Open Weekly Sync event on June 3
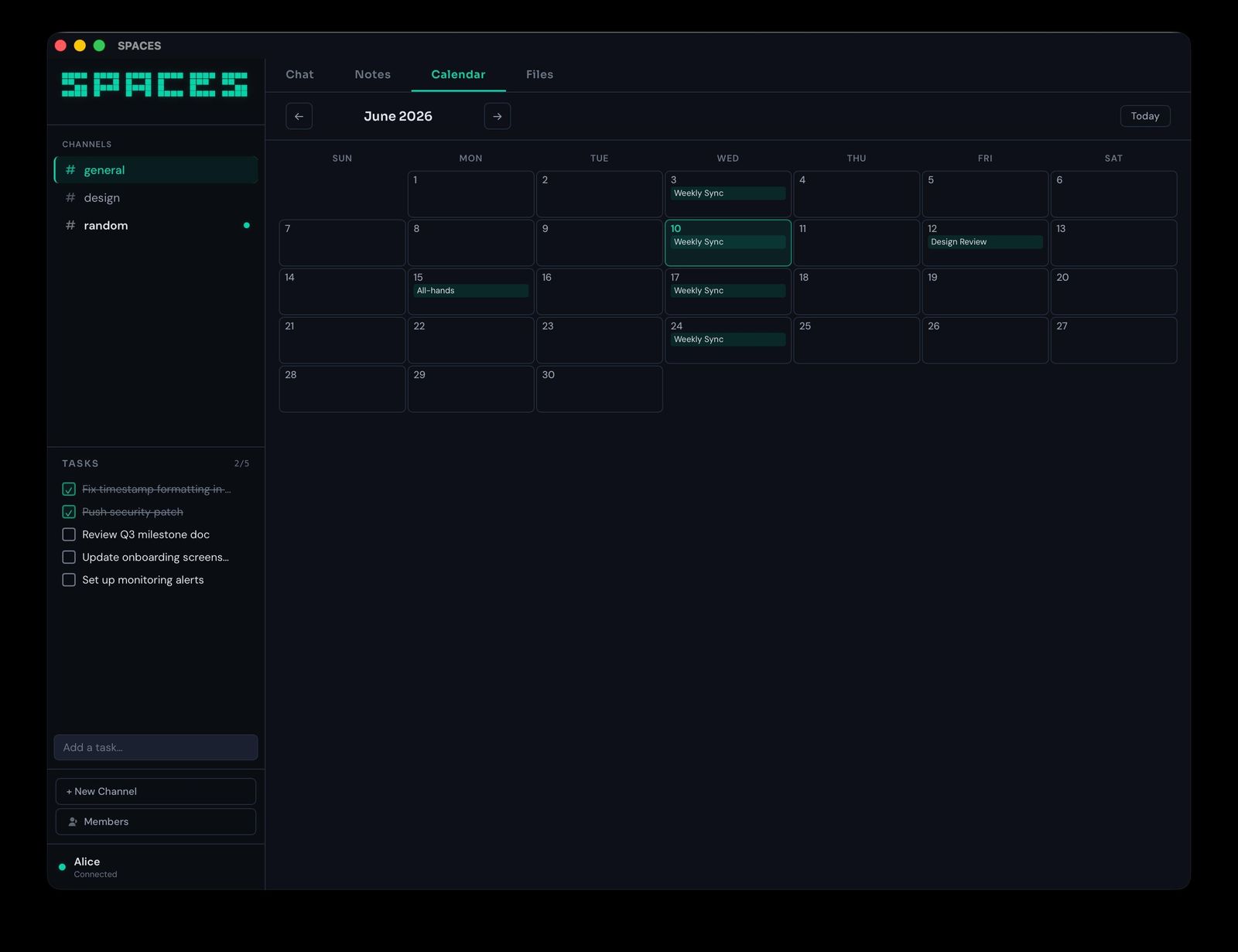Viewport: 1238px width, 952px height. pos(728,193)
